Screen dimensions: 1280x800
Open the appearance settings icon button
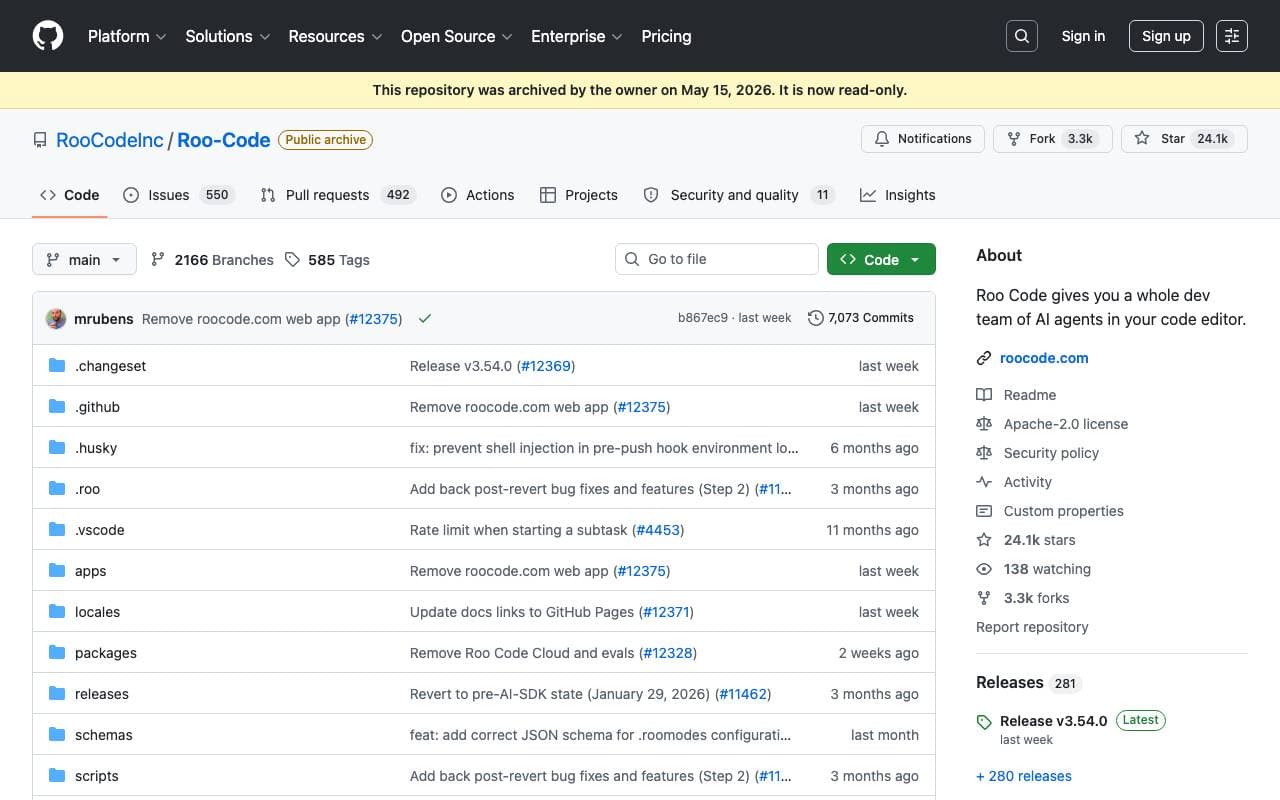1232,36
